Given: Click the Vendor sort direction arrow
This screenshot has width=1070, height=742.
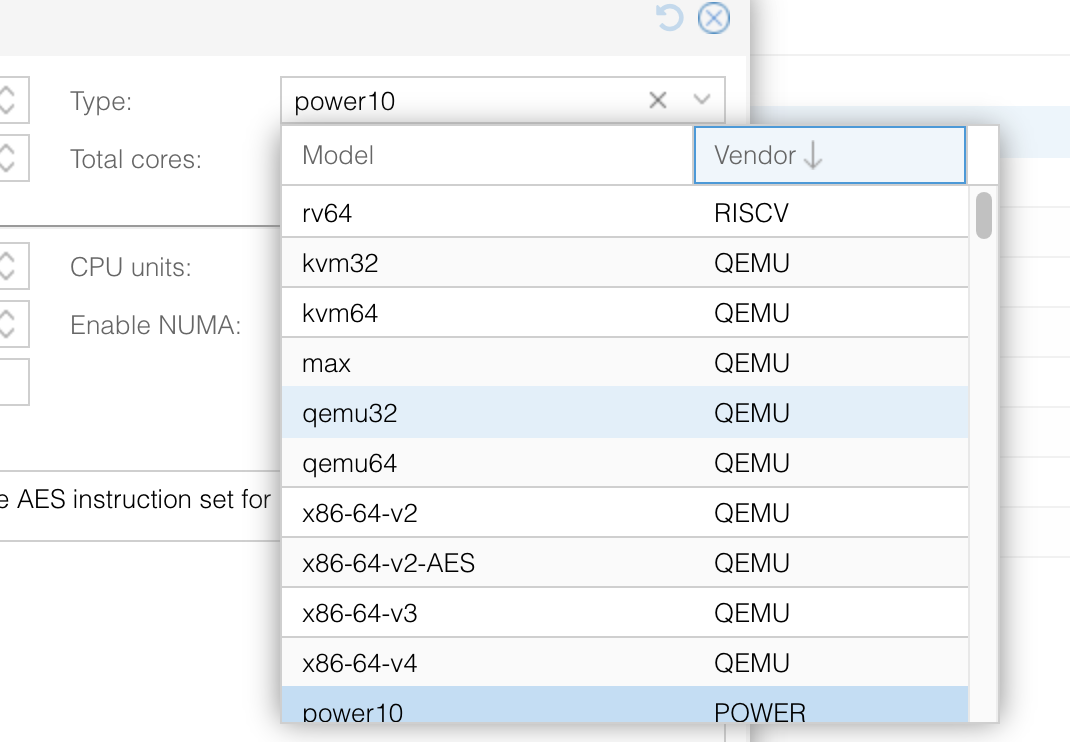Looking at the screenshot, I should click(813, 155).
